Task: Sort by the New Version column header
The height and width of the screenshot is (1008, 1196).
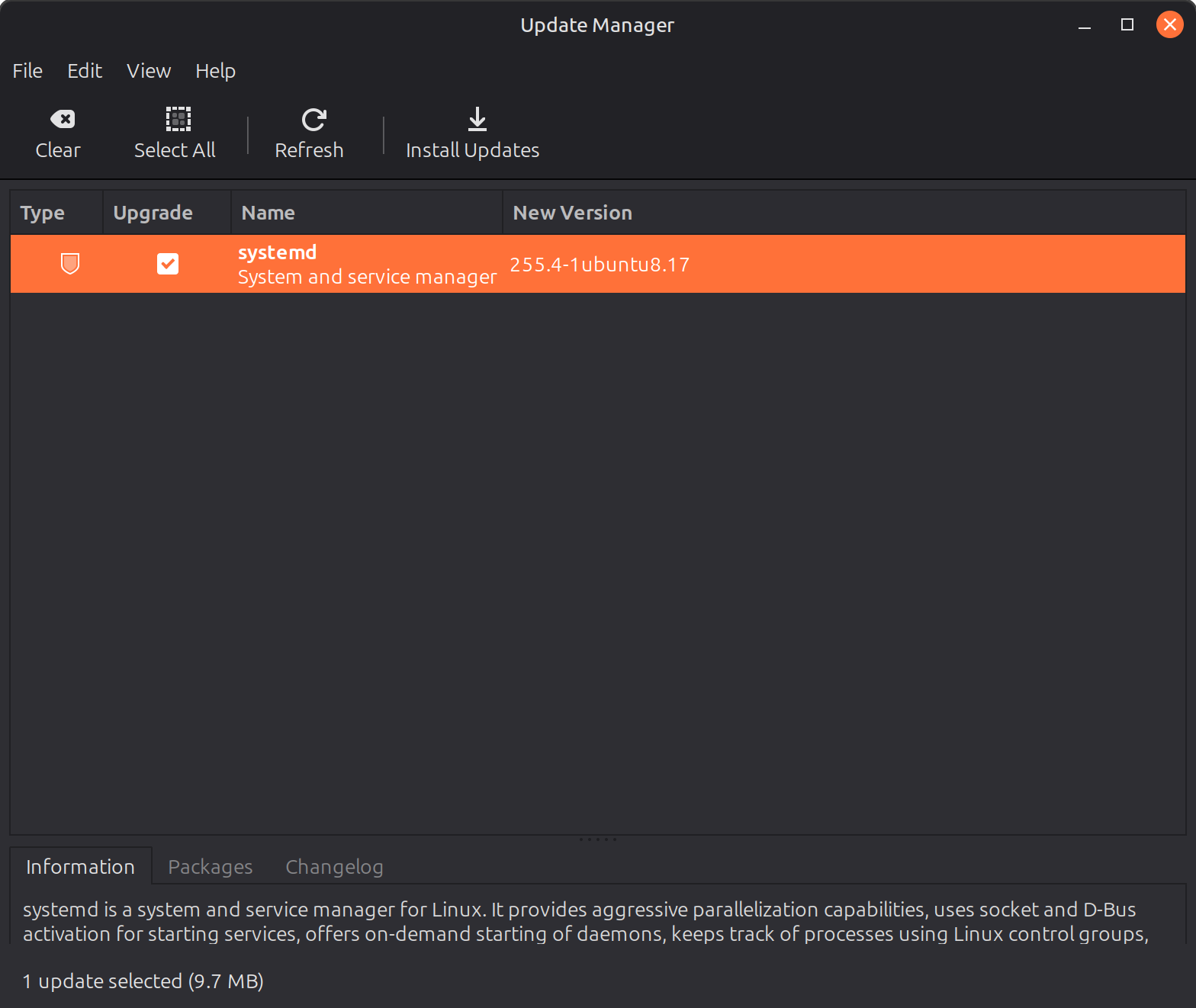Action: point(844,213)
